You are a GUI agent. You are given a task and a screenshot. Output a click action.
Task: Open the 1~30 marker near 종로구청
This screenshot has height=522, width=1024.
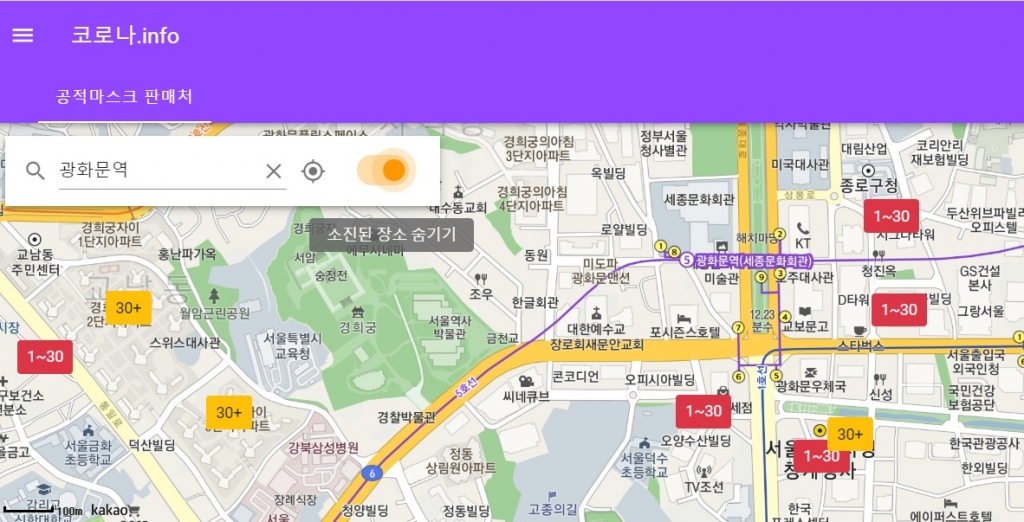coord(891,216)
